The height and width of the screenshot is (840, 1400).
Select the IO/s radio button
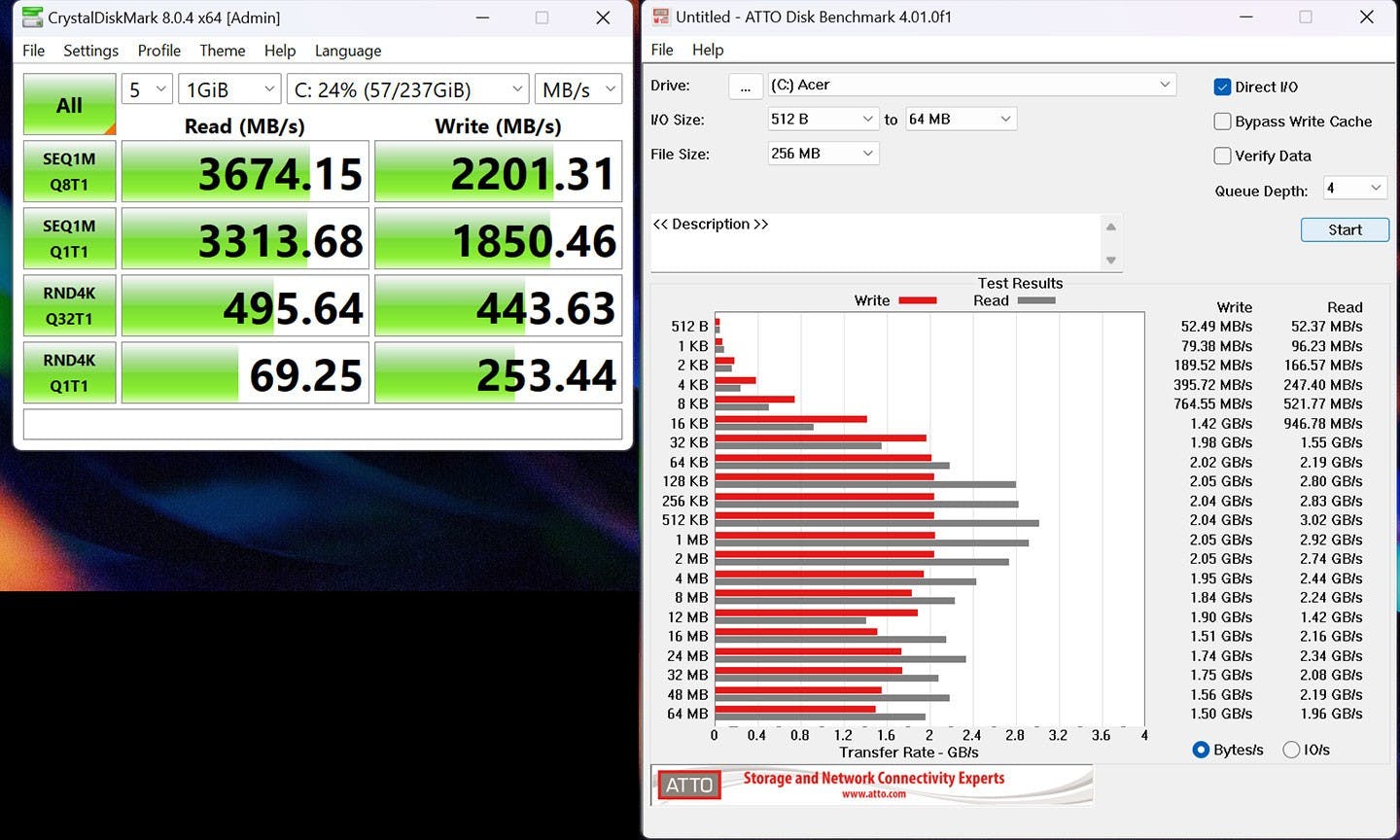click(1291, 750)
